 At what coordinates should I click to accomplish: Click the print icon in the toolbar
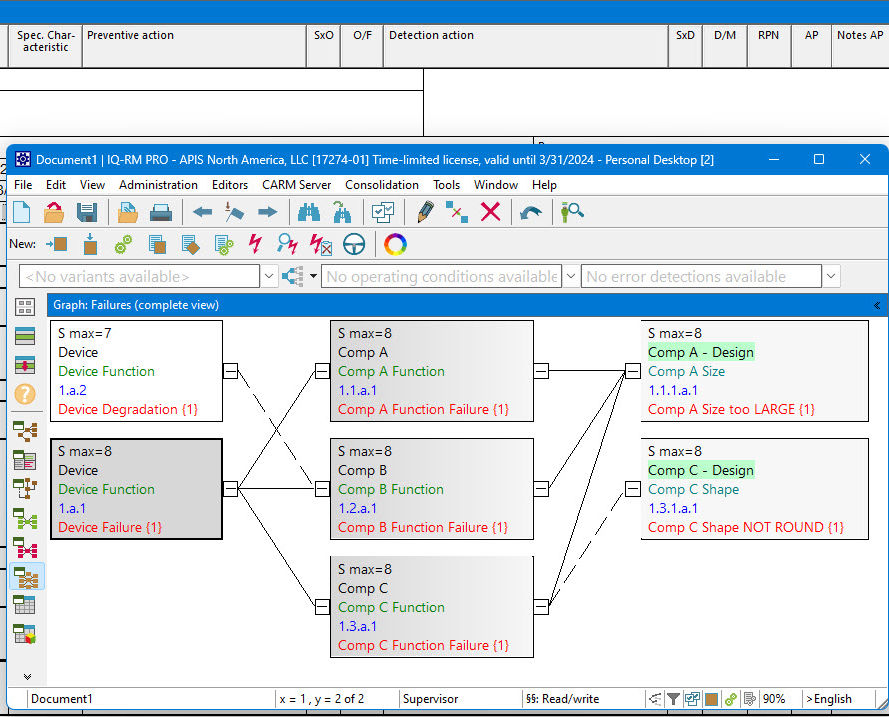pos(159,212)
